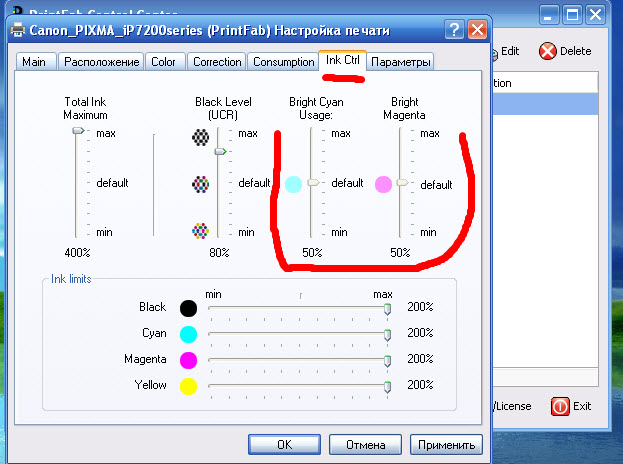This screenshot has height=464, width=623.
Task: Open the Color tab
Action: pyautogui.click(x=165, y=62)
